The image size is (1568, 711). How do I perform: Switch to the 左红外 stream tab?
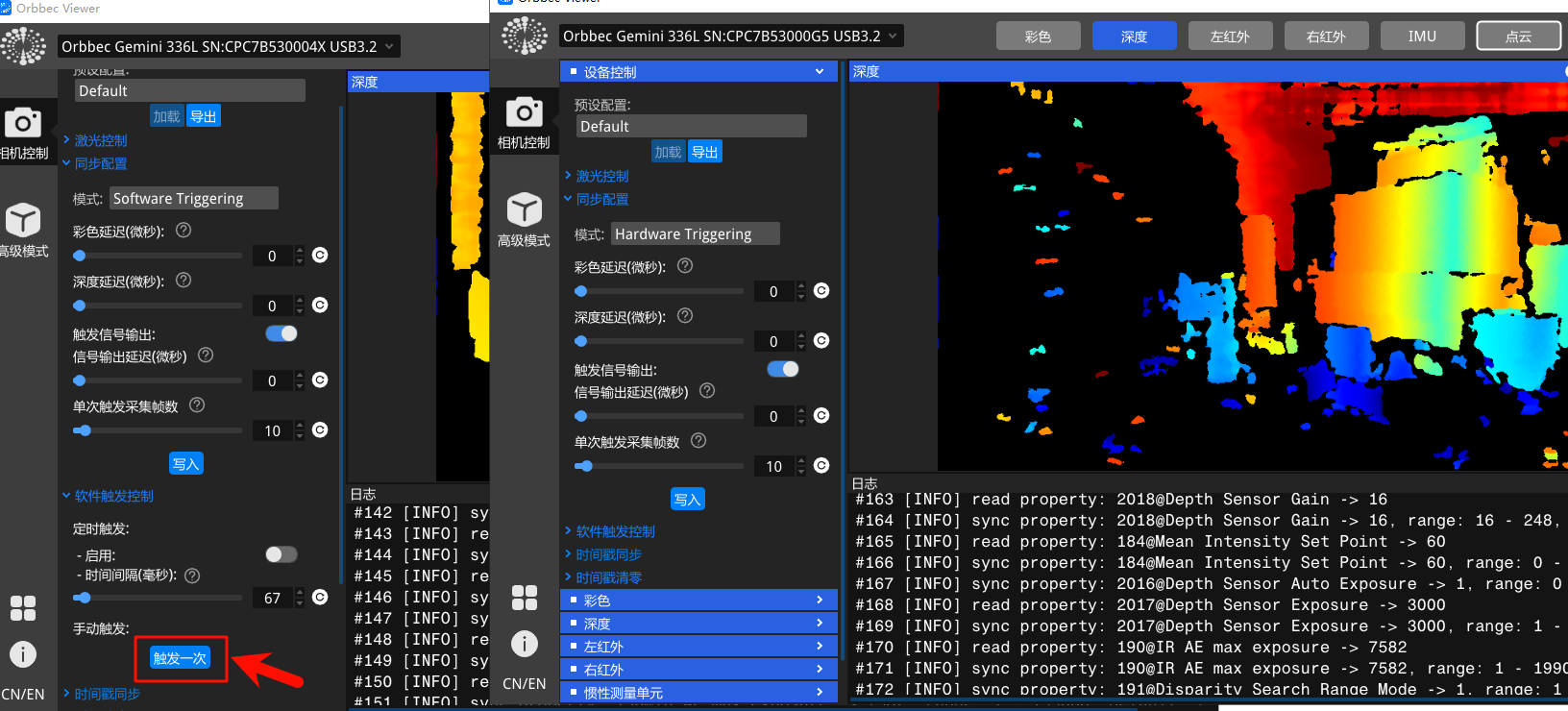[1230, 37]
